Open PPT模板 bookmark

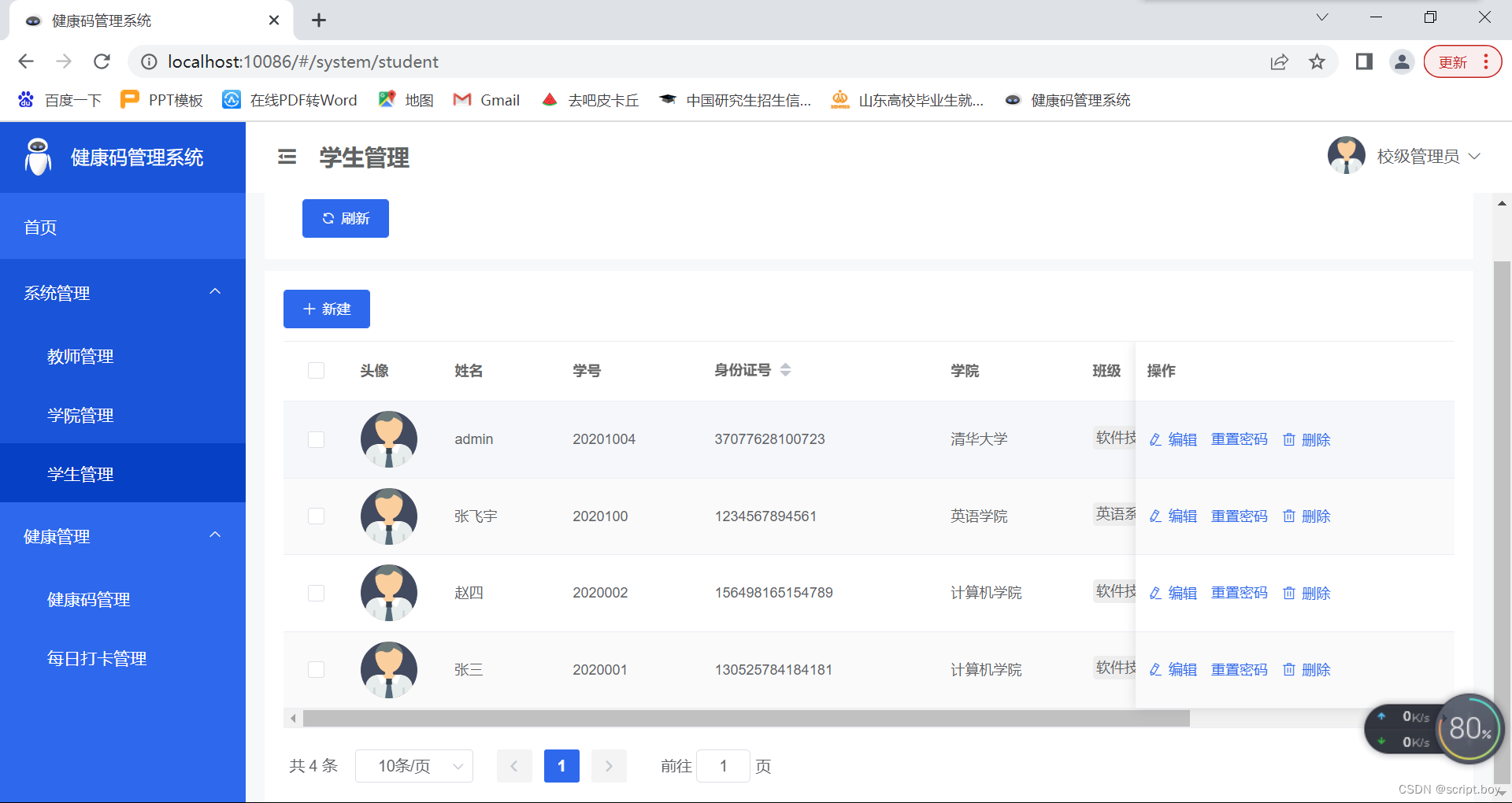click(x=161, y=100)
